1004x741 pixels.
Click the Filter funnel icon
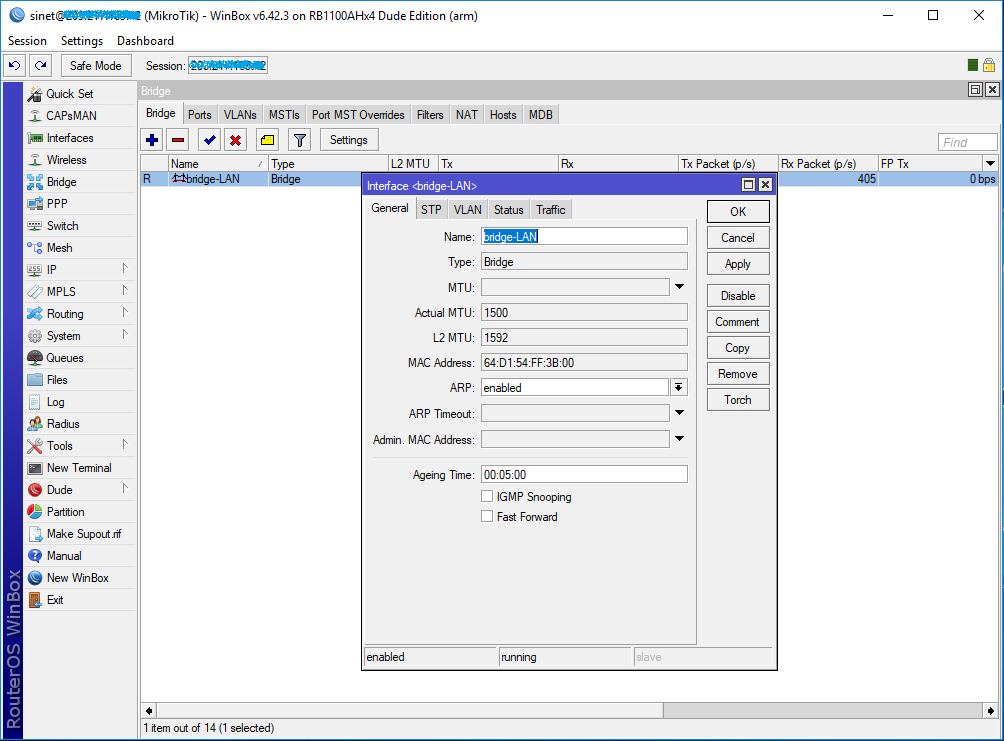pos(300,140)
